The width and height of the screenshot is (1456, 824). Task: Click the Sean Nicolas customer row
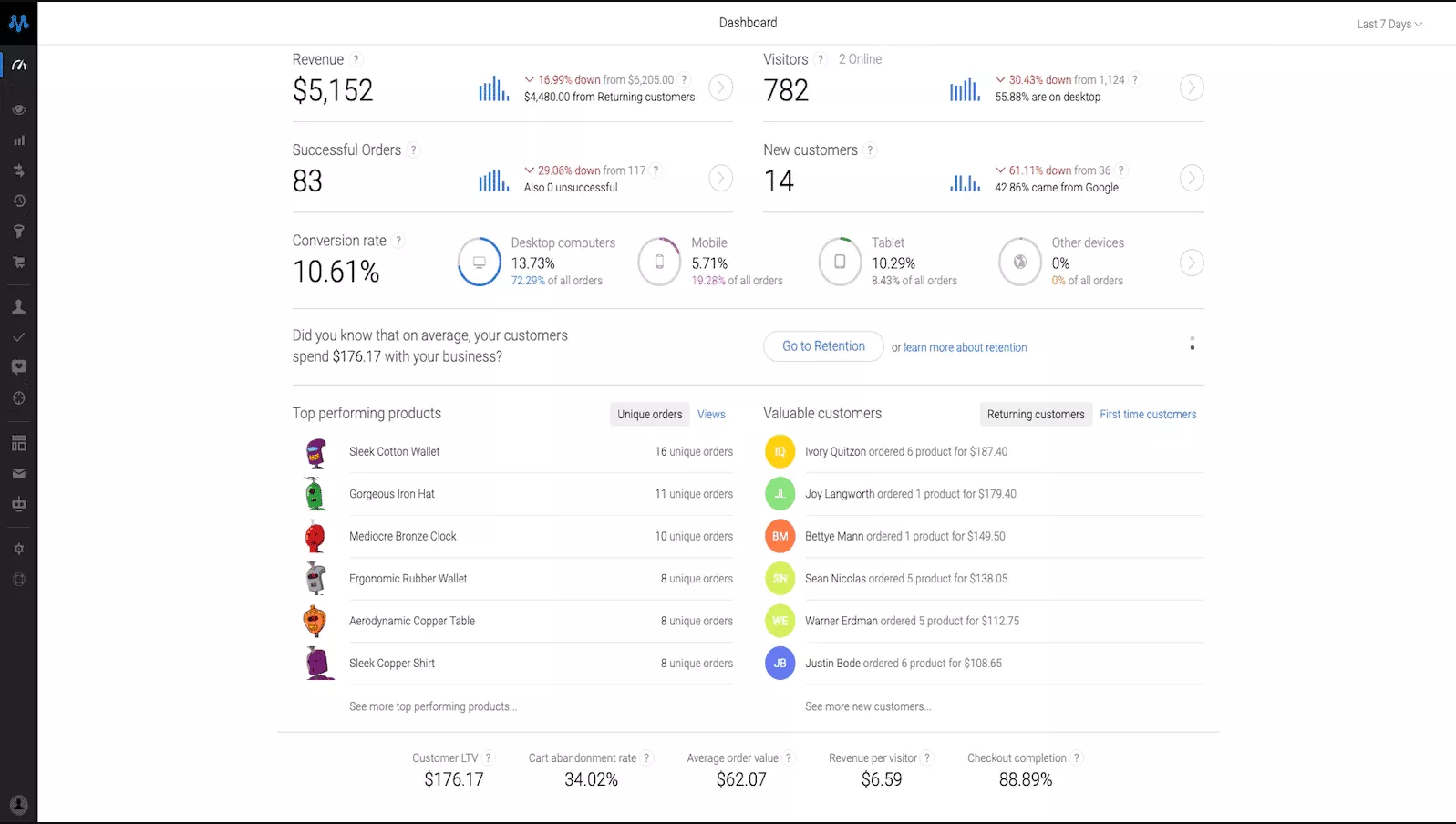coord(984,579)
